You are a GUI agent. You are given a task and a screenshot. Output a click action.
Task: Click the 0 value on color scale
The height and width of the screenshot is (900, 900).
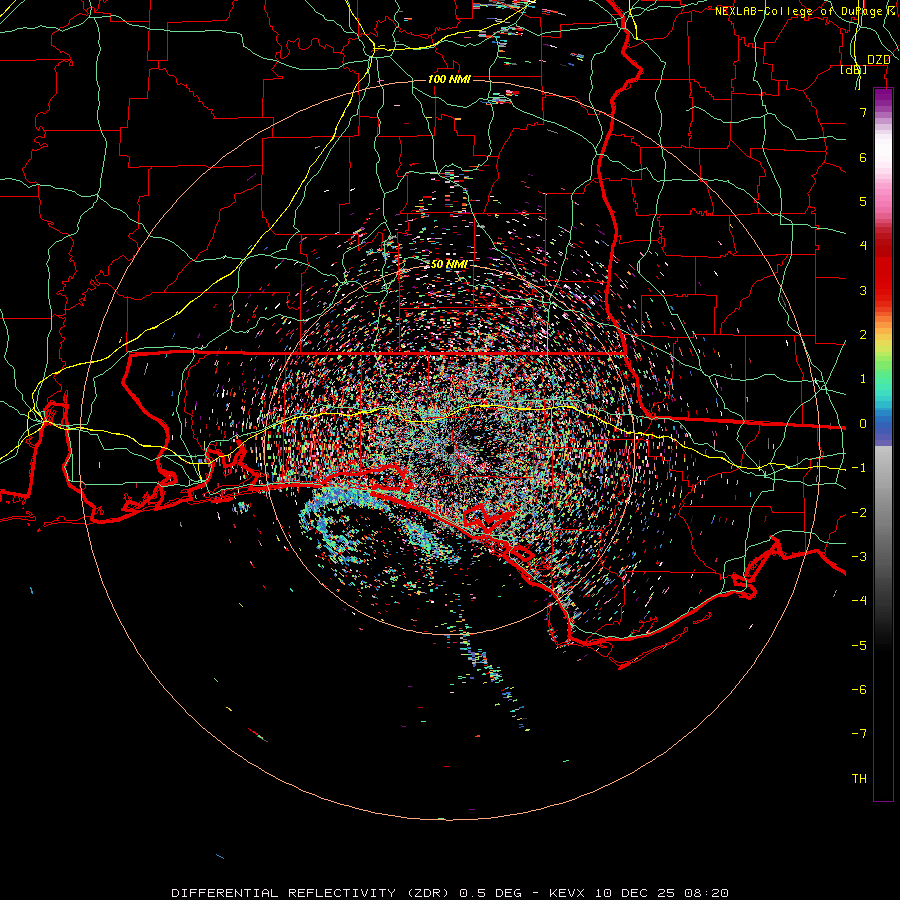click(863, 424)
